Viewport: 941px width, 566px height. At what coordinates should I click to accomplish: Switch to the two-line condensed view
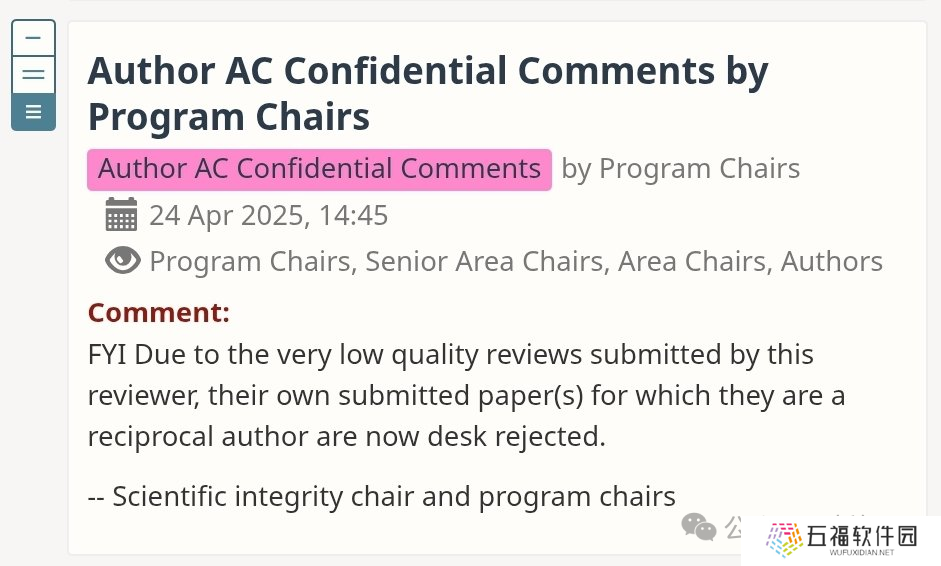point(34,75)
